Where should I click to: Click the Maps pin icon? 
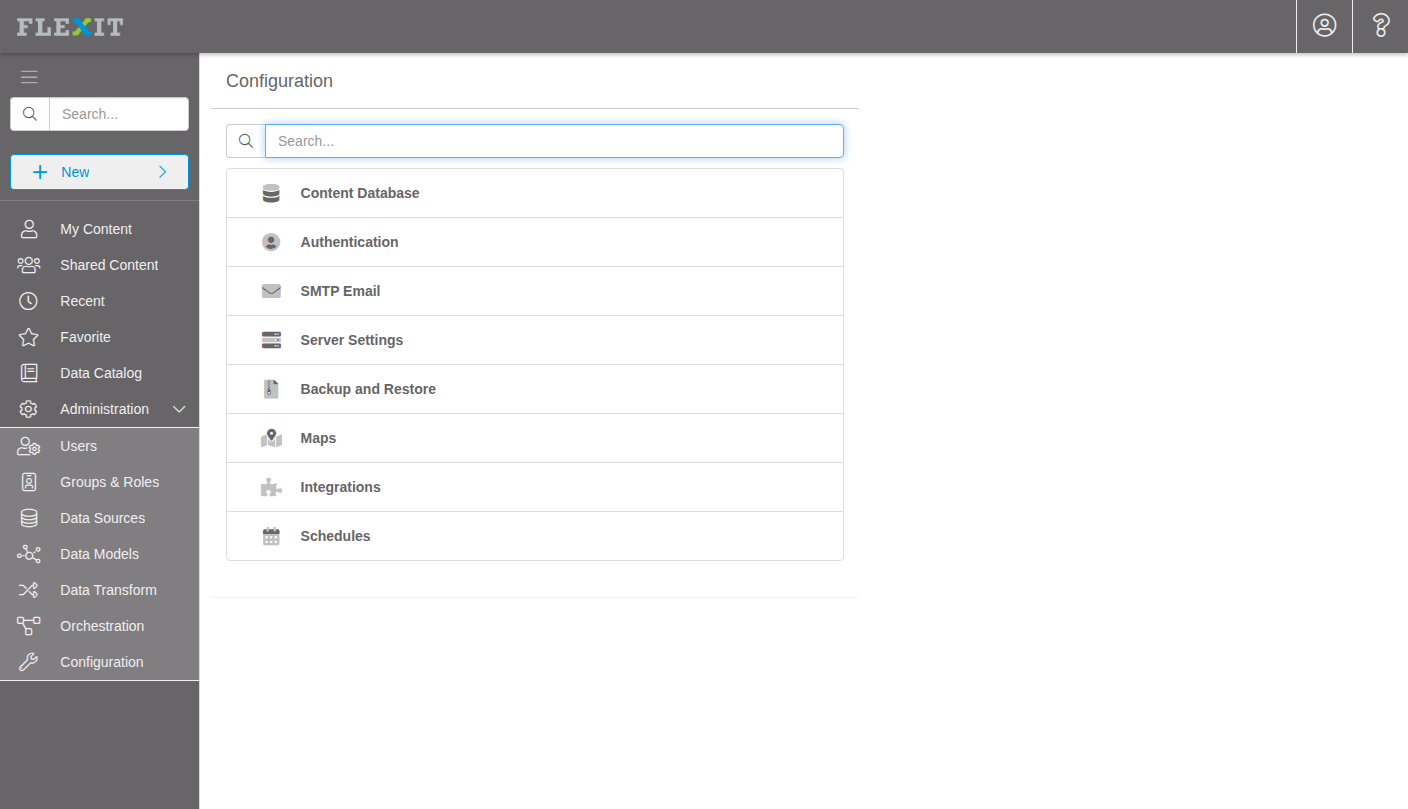pos(271,438)
